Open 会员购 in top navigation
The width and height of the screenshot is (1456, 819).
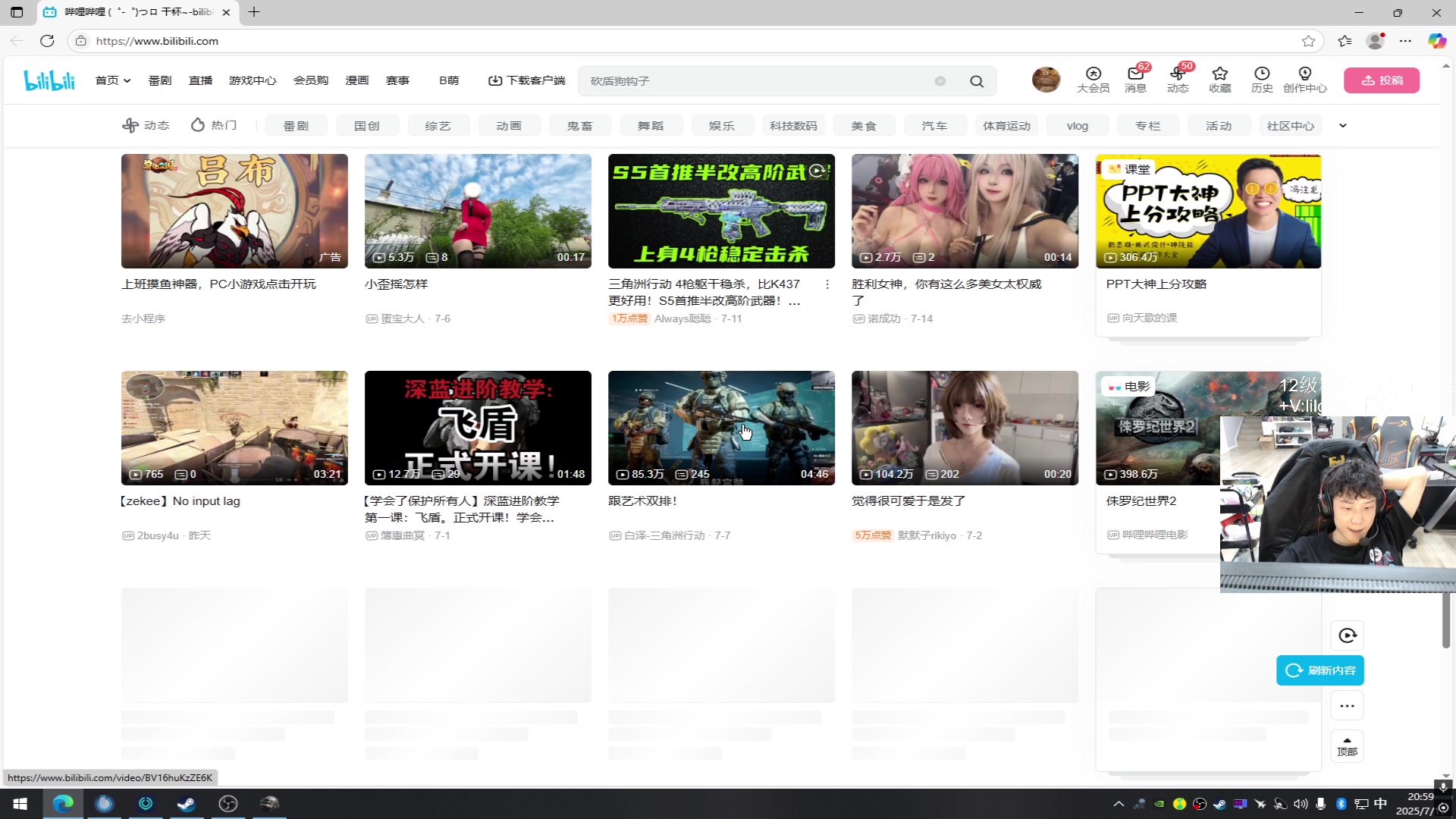[311, 80]
